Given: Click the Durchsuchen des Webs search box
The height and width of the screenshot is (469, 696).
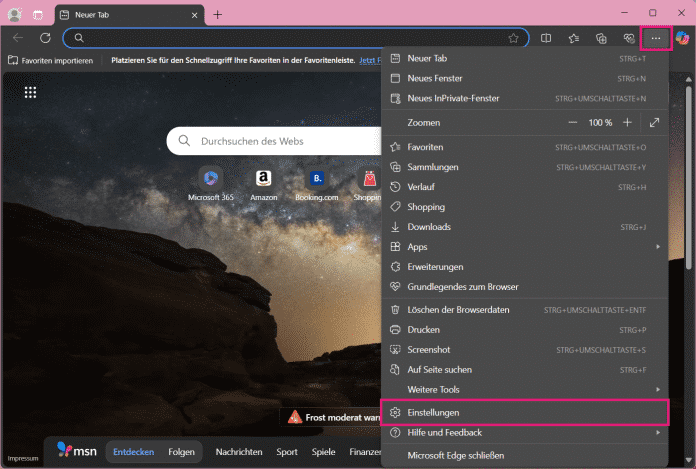Looking at the screenshot, I should click(280, 141).
